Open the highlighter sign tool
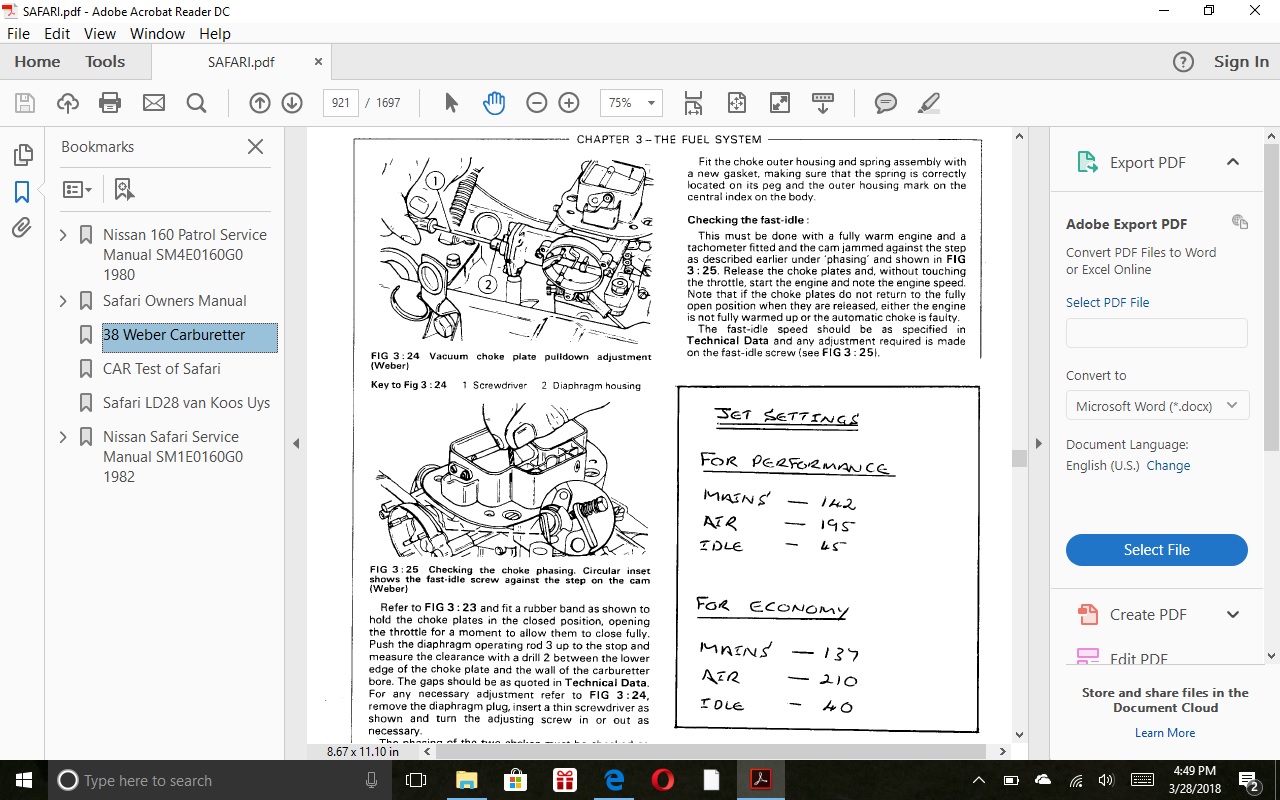Viewport: 1280px width, 800px height. tap(929, 103)
